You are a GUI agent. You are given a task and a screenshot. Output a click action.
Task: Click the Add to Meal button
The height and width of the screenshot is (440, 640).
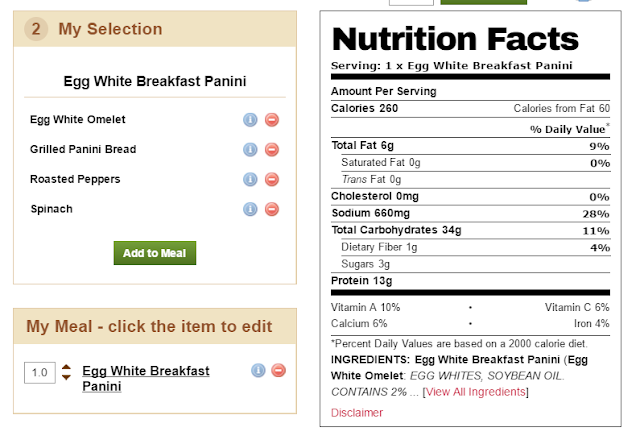155,253
